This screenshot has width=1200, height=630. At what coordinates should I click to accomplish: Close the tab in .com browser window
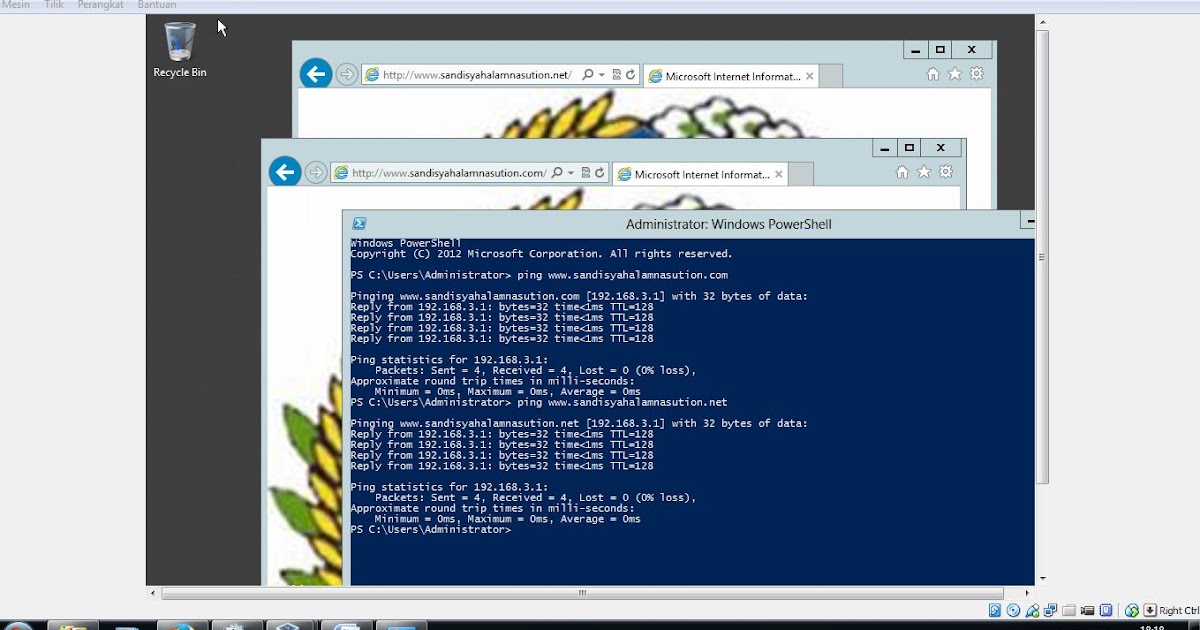coord(779,174)
